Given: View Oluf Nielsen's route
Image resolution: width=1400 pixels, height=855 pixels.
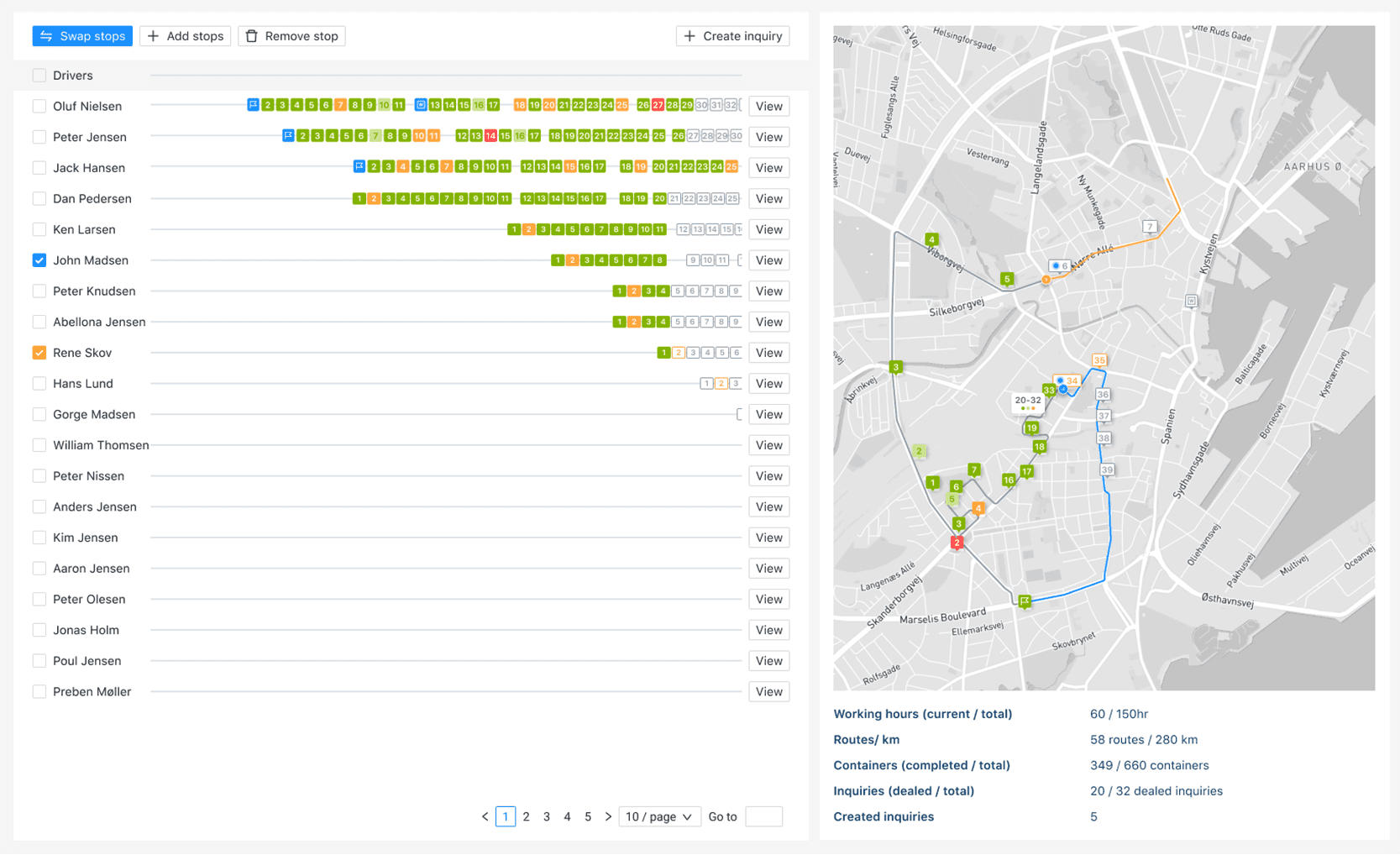Looking at the screenshot, I should coord(768,106).
